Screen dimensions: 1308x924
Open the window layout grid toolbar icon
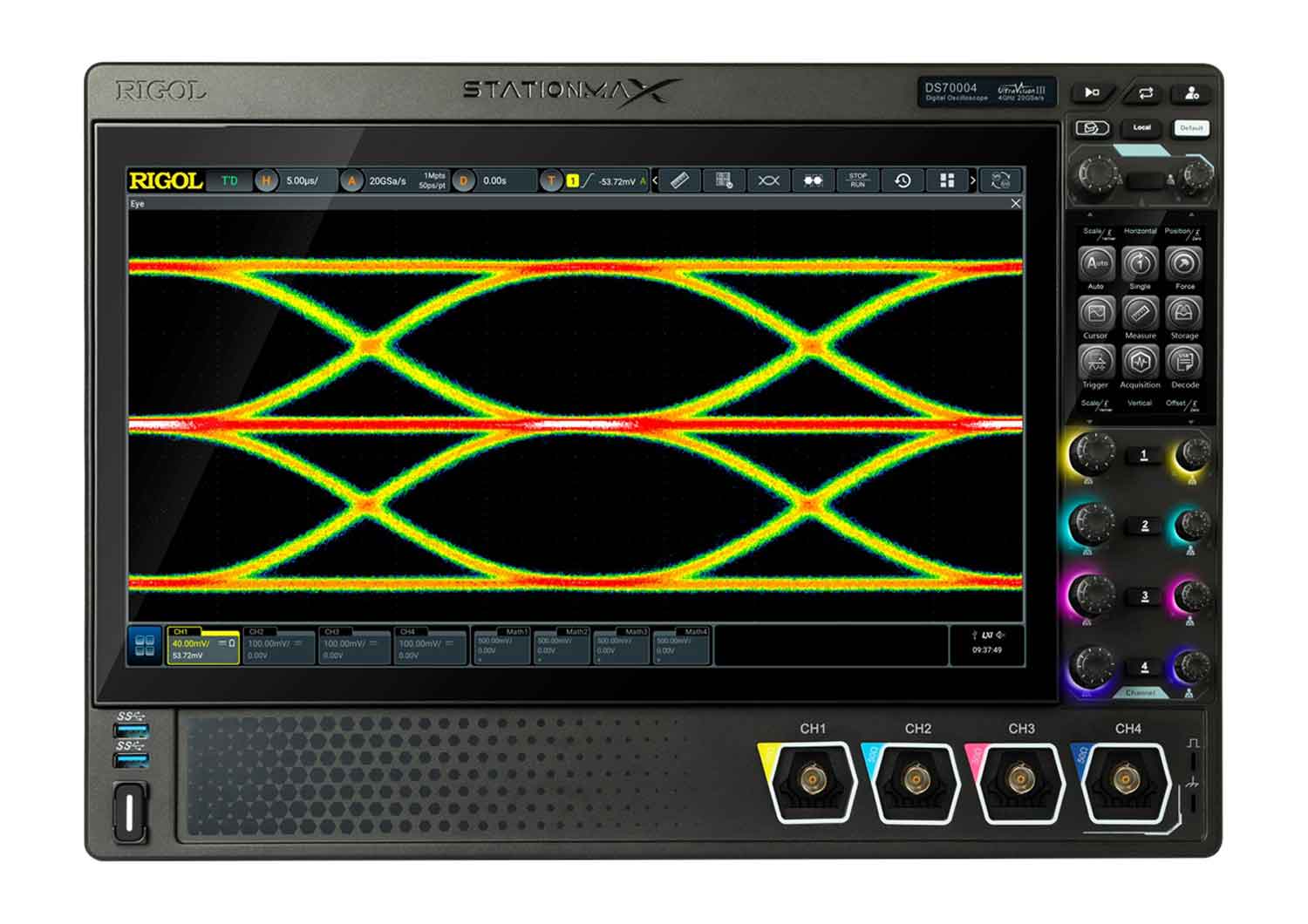click(x=947, y=180)
